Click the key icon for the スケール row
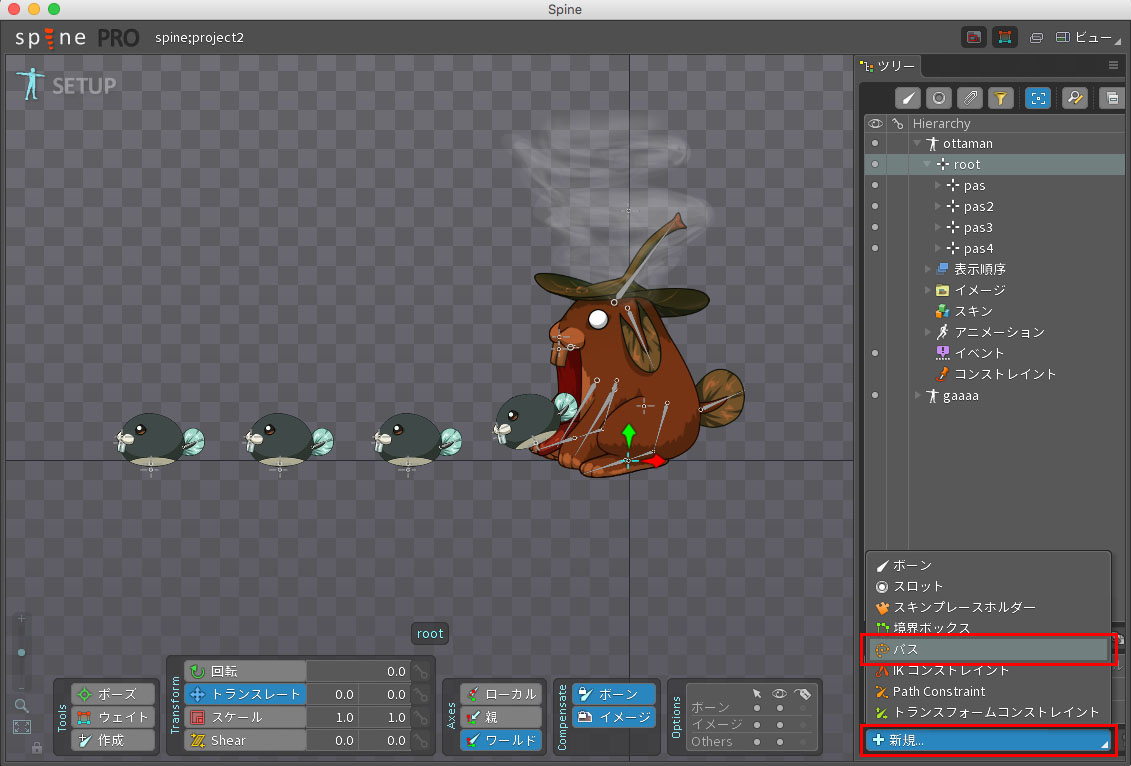The height and width of the screenshot is (766, 1131). pyautogui.click(x=421, y=718)
